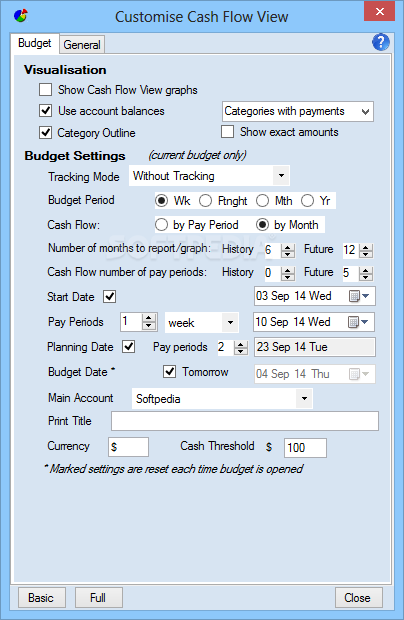Expand the Main Account Softpedia dropdown
This screenshot has height=620, width=404.
point(304,398)
